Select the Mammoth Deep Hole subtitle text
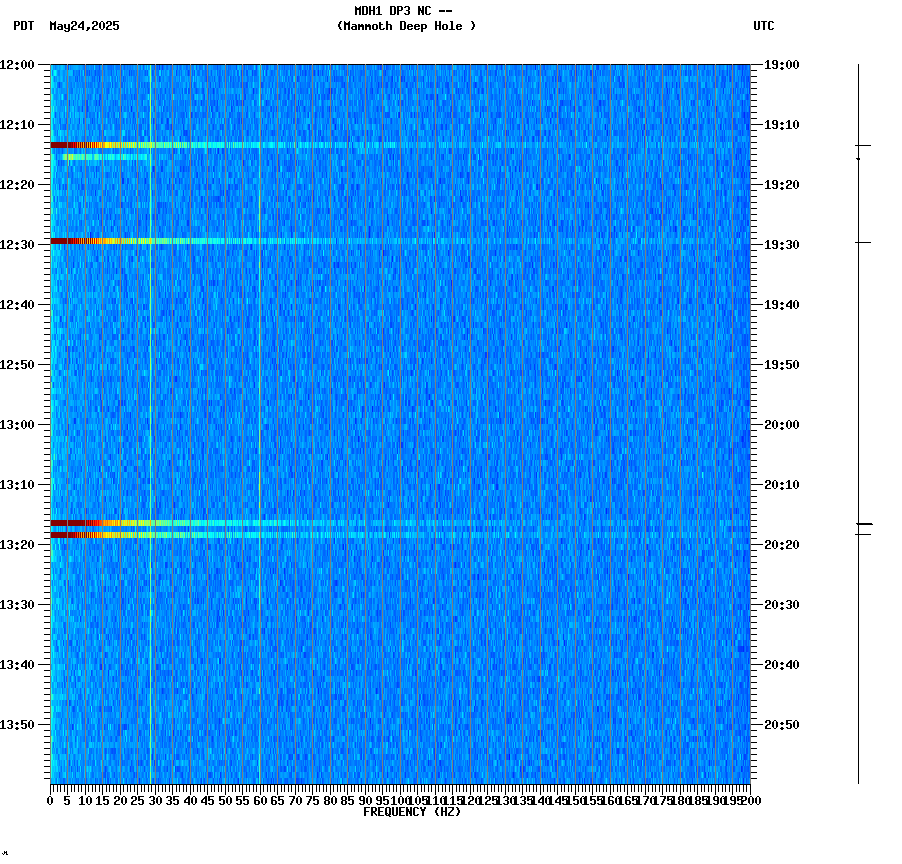Image resolution: width=902 pixels, height=864 pixels. tap(406, 27)
